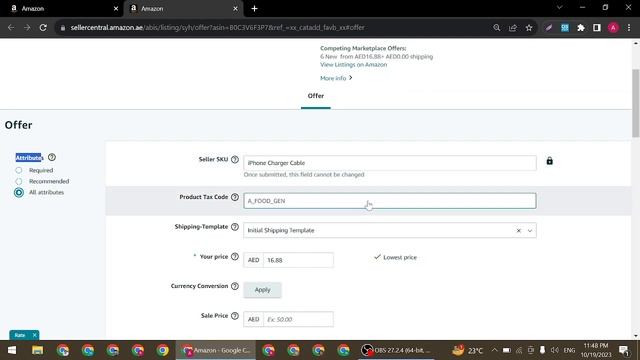Screen dimensions: 640x360
Task: Open the browser share icon
Action: tap(513, 28)
